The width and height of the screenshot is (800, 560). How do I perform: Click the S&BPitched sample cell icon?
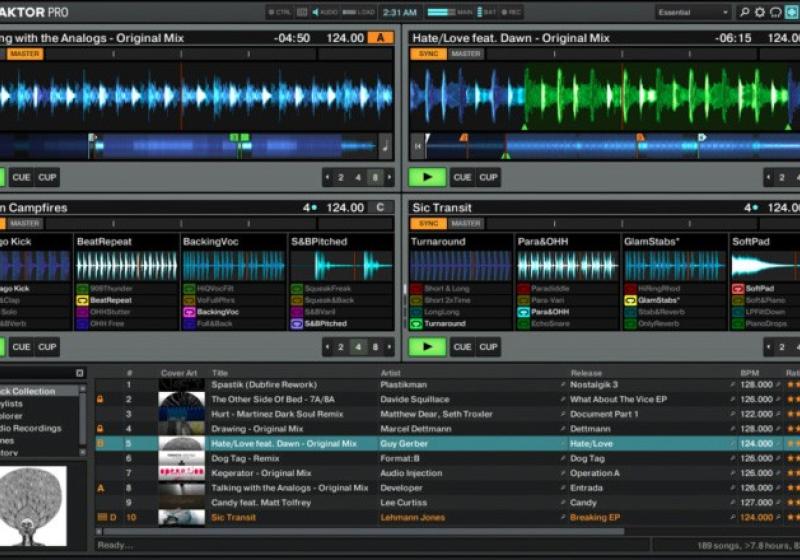pyautogui.click(x=296, y=324)
